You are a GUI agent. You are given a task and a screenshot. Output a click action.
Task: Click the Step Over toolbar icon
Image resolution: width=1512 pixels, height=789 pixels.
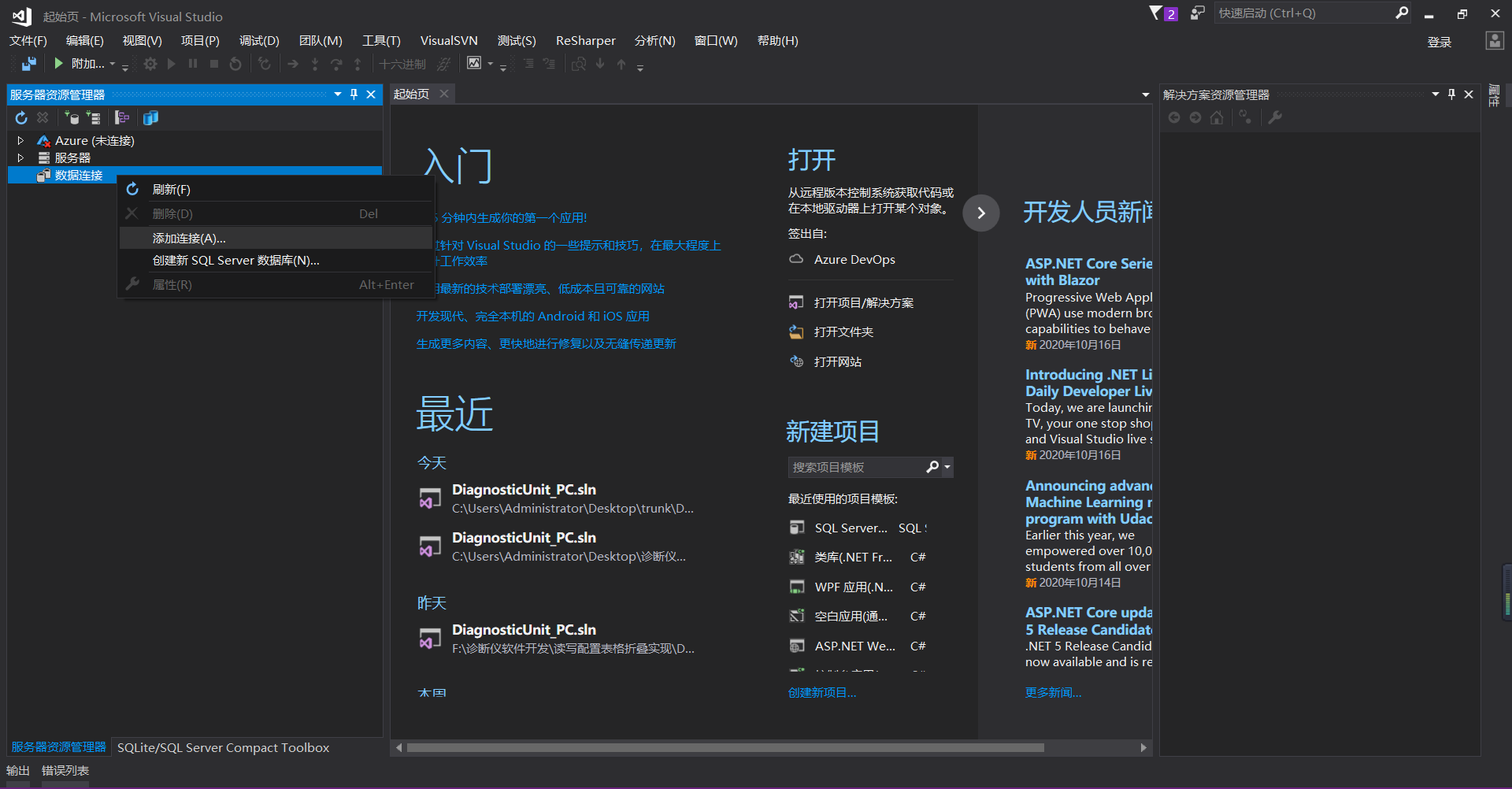pos(336,64)
